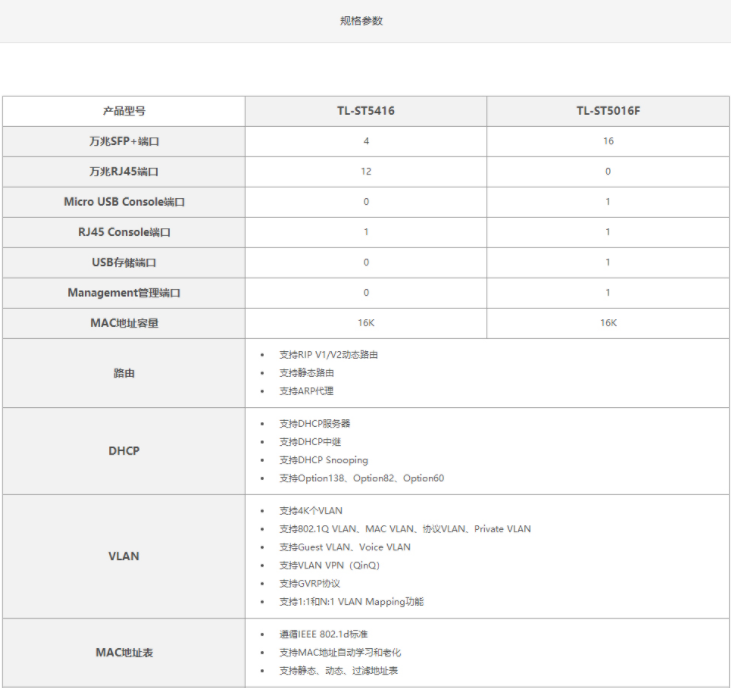Click the 产品型号 header cell

click(x=124, y=111)
